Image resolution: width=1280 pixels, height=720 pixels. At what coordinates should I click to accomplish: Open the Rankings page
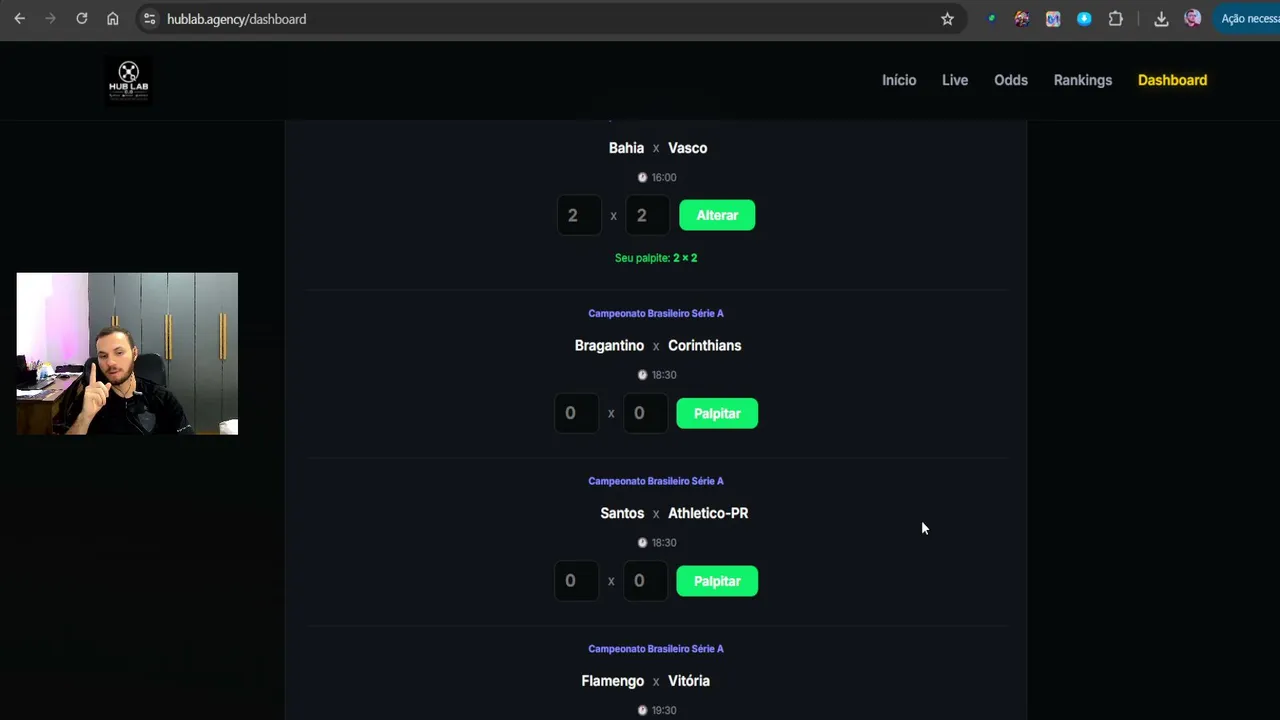coord(1083,80)
